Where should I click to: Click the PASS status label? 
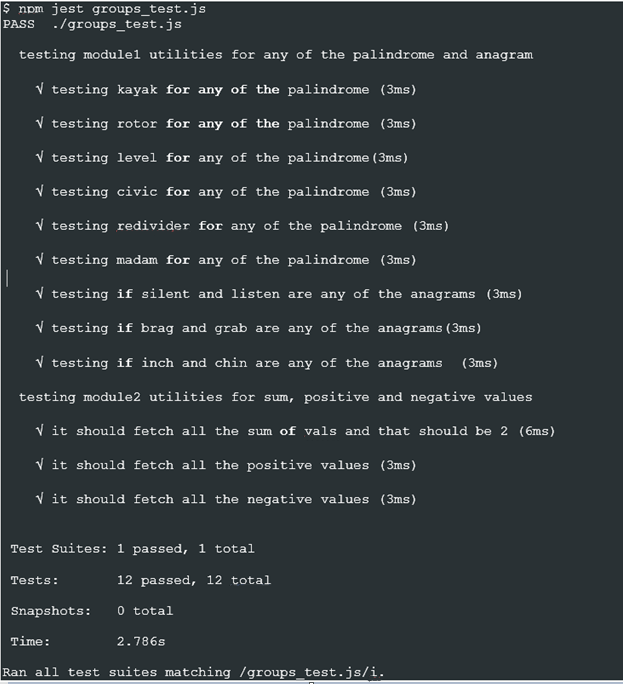coord(19,22)
